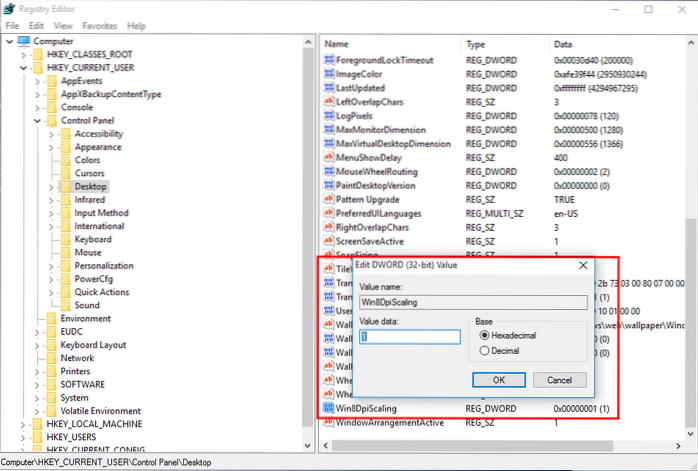Screen dimensions: 698x471
Task: Click the Computer icon in tree root
Action: [25, 41]
